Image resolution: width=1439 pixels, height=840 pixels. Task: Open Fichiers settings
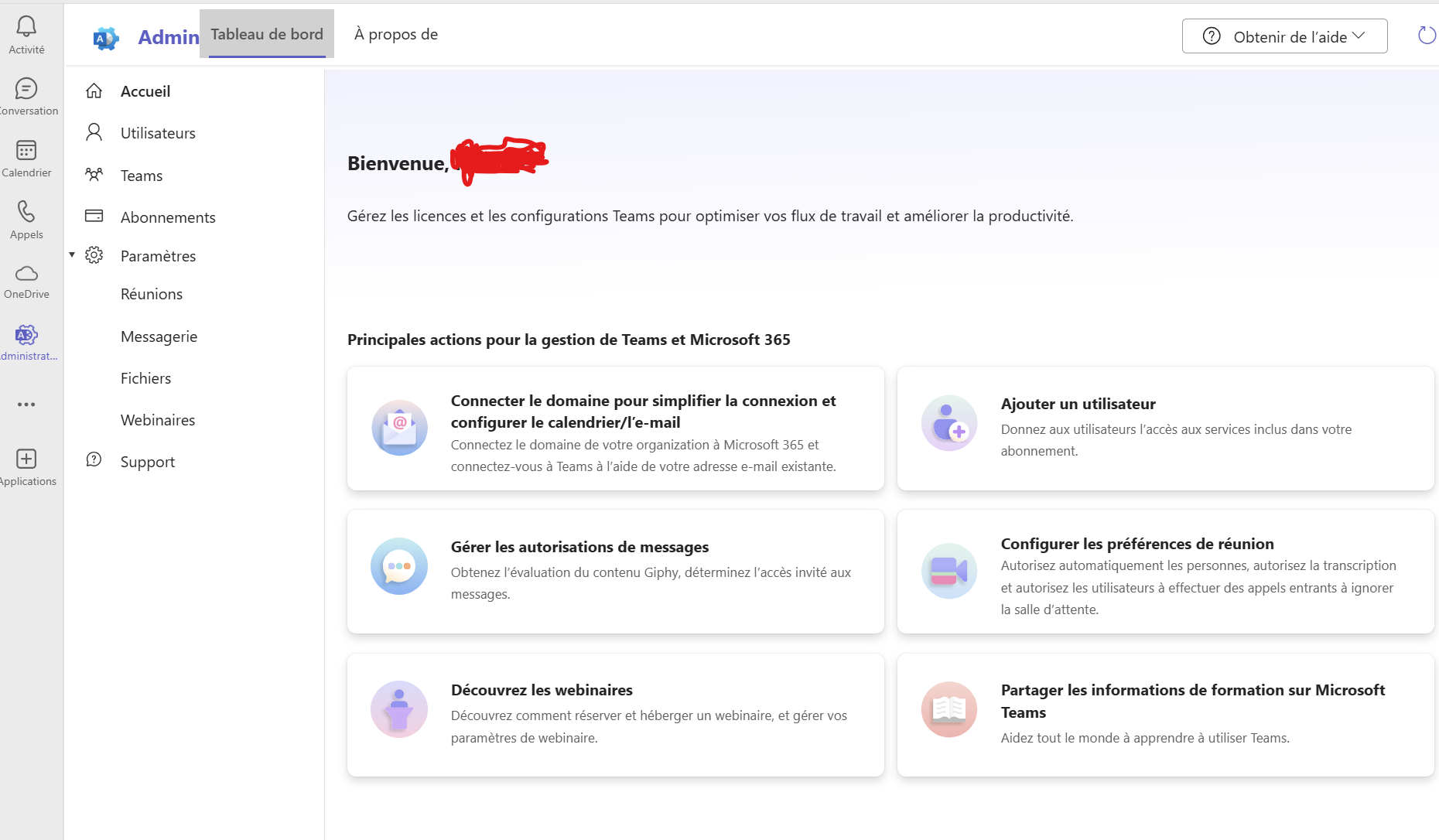coord(145,378)
